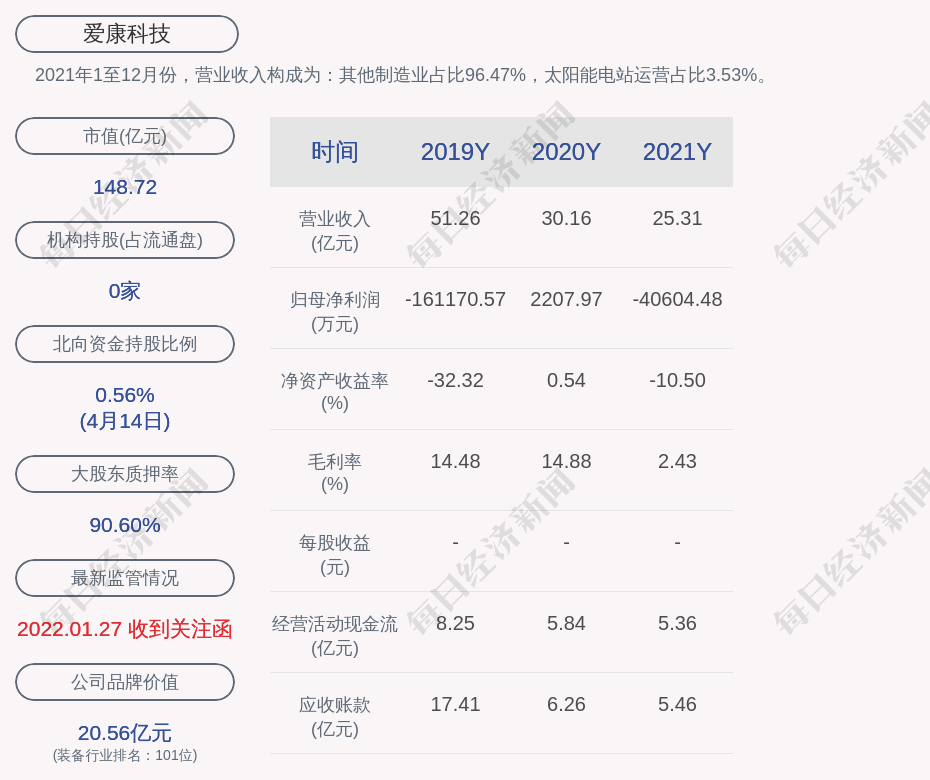Viewport: 930px width, 780px height.
Task: Select the 2020Y column header
Action: coord(566,152)
